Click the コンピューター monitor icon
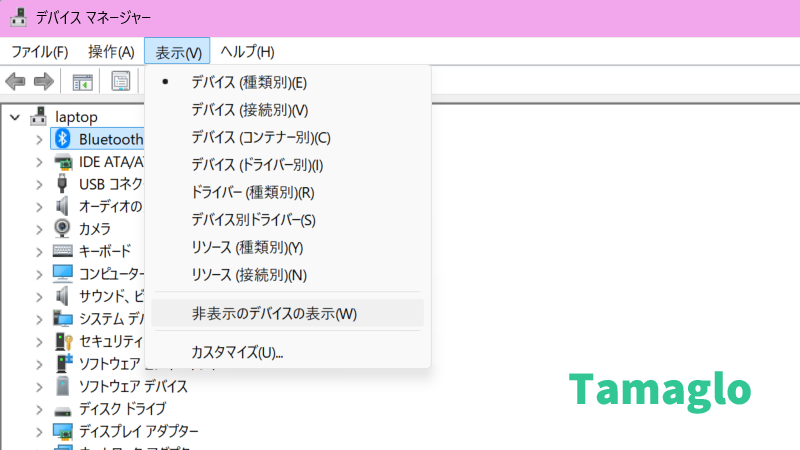800x450 pixels. [x=63, y=273]
